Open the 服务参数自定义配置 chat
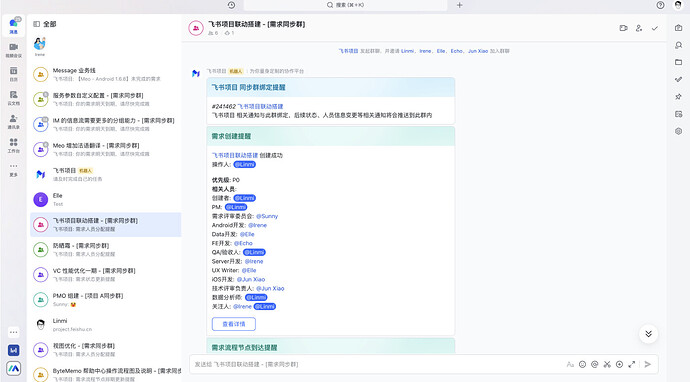 (x=106, y=99)
